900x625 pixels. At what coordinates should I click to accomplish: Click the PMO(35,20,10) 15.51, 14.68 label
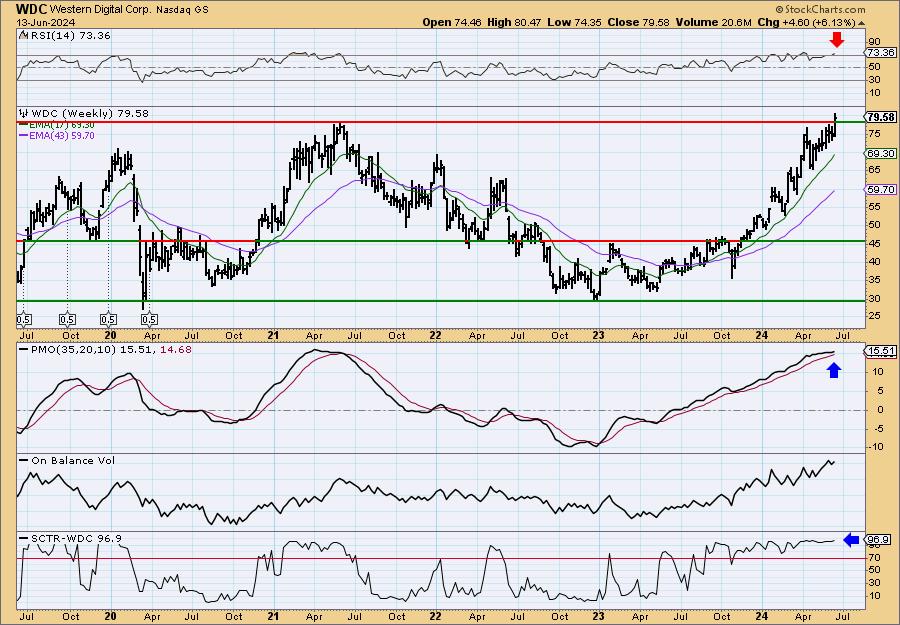111,350
